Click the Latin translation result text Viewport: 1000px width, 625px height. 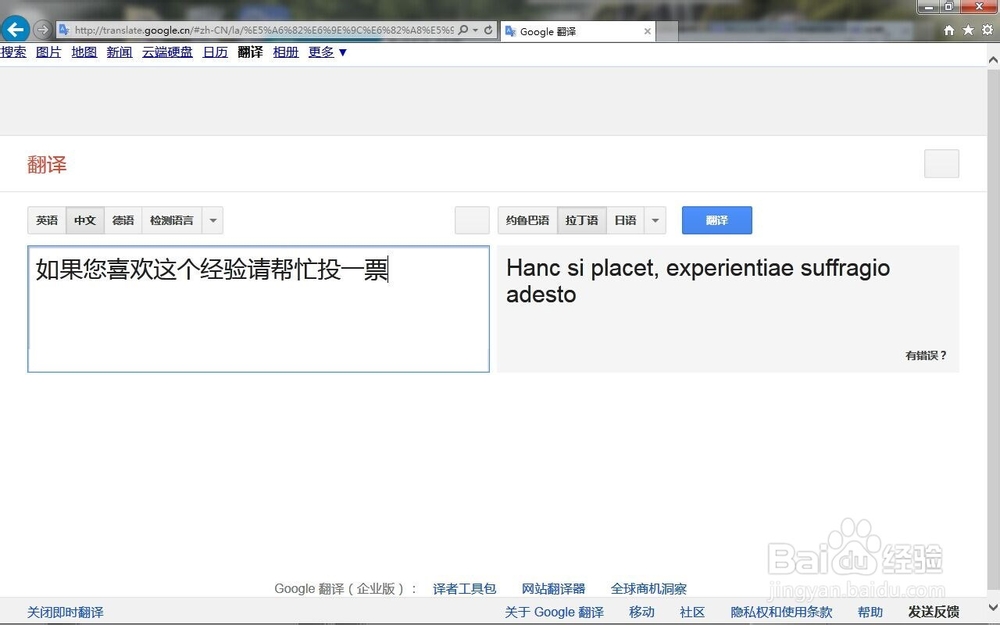point(698,281)
